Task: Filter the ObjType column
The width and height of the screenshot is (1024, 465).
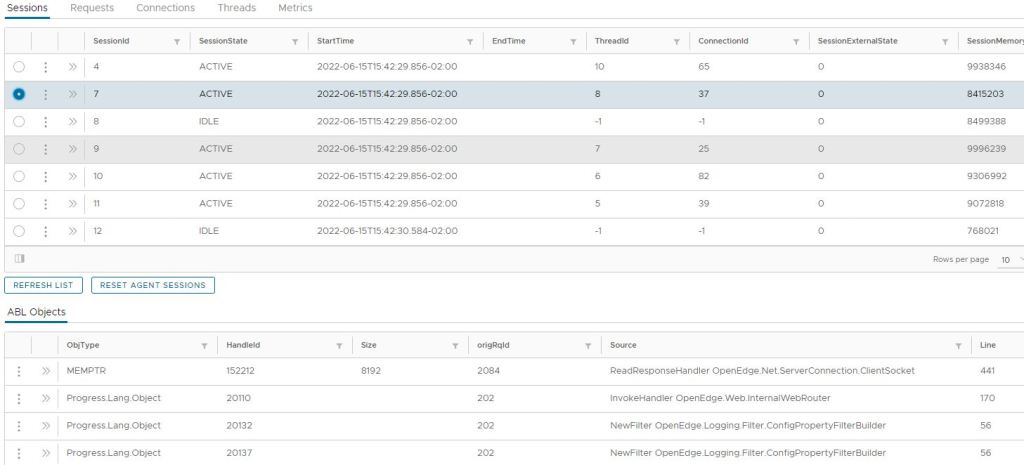Action: tap(204, 345)
